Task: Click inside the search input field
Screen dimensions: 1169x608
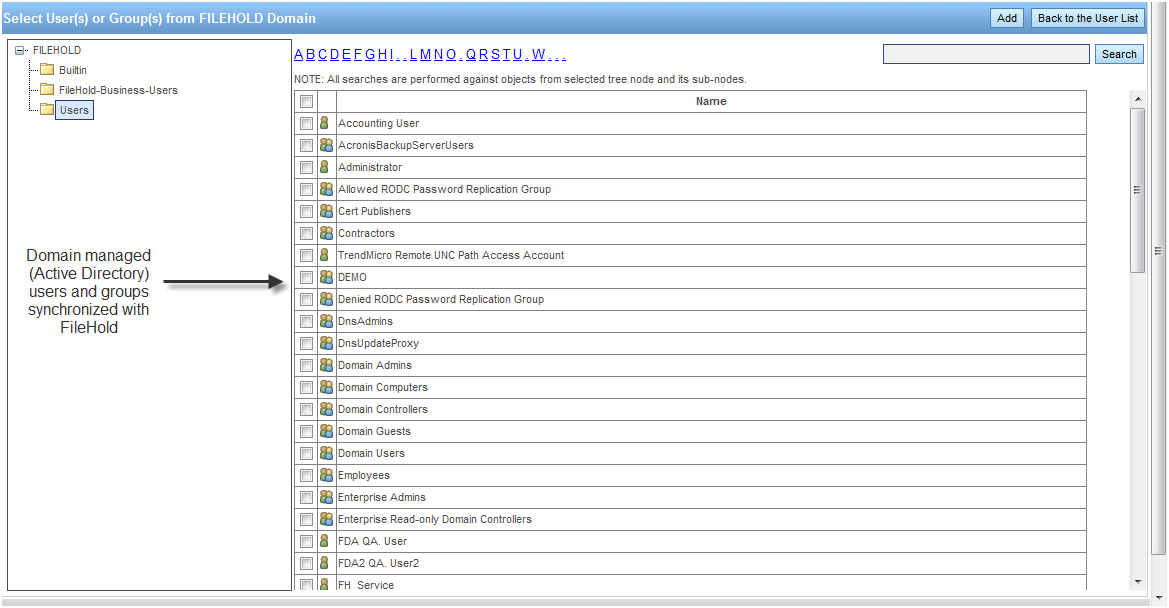Action: tap(986, 53)
